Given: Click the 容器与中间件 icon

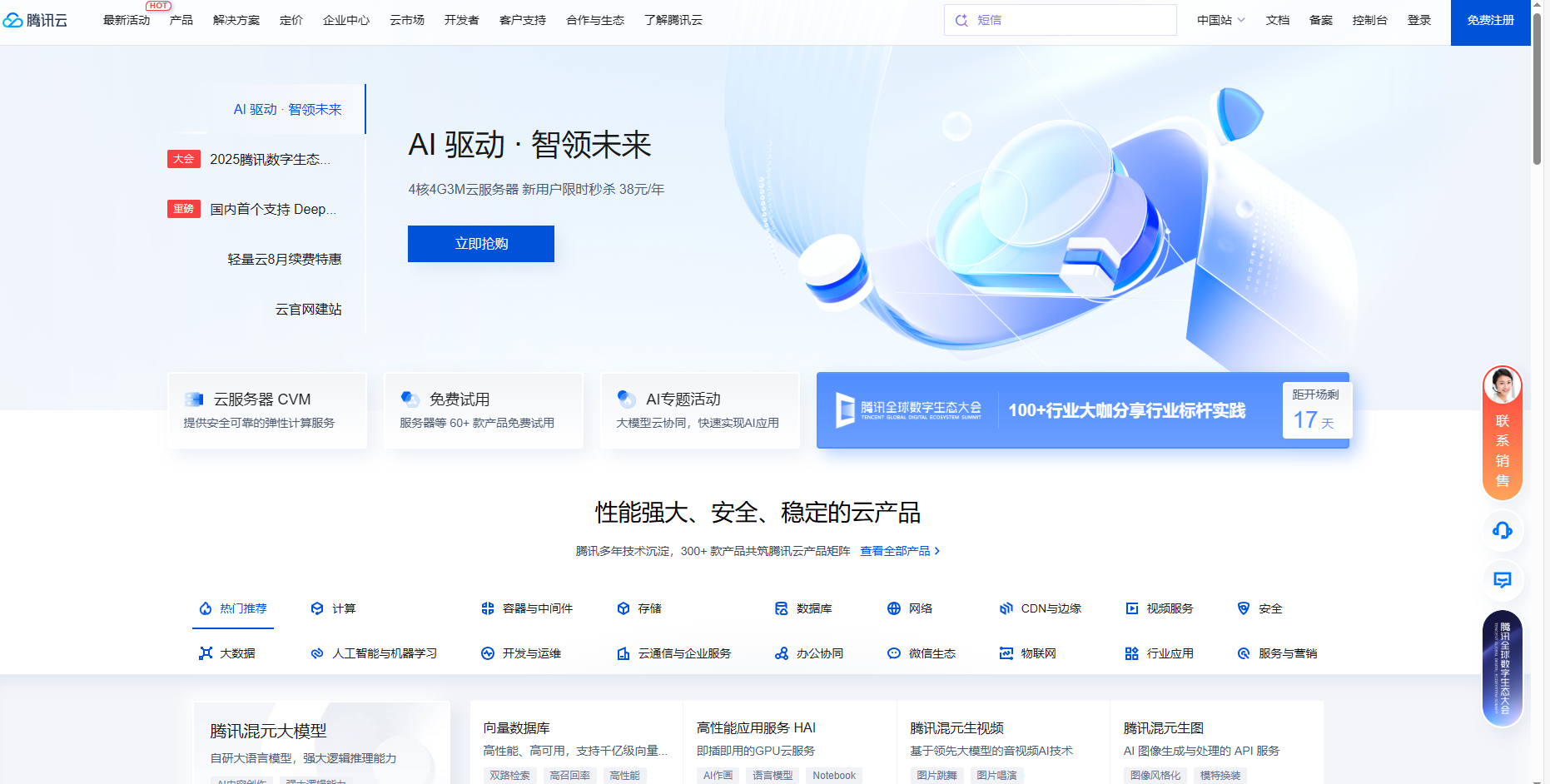Looking at the screenshot, I should (488, 608).
